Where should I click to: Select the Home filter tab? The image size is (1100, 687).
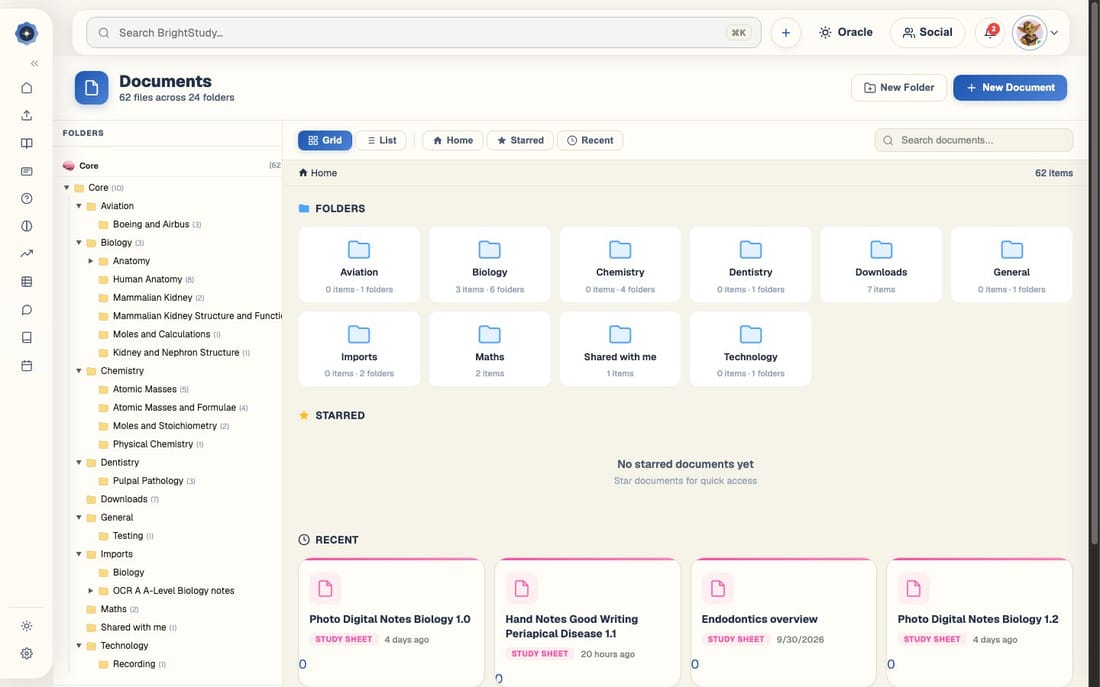coord(452,140)
